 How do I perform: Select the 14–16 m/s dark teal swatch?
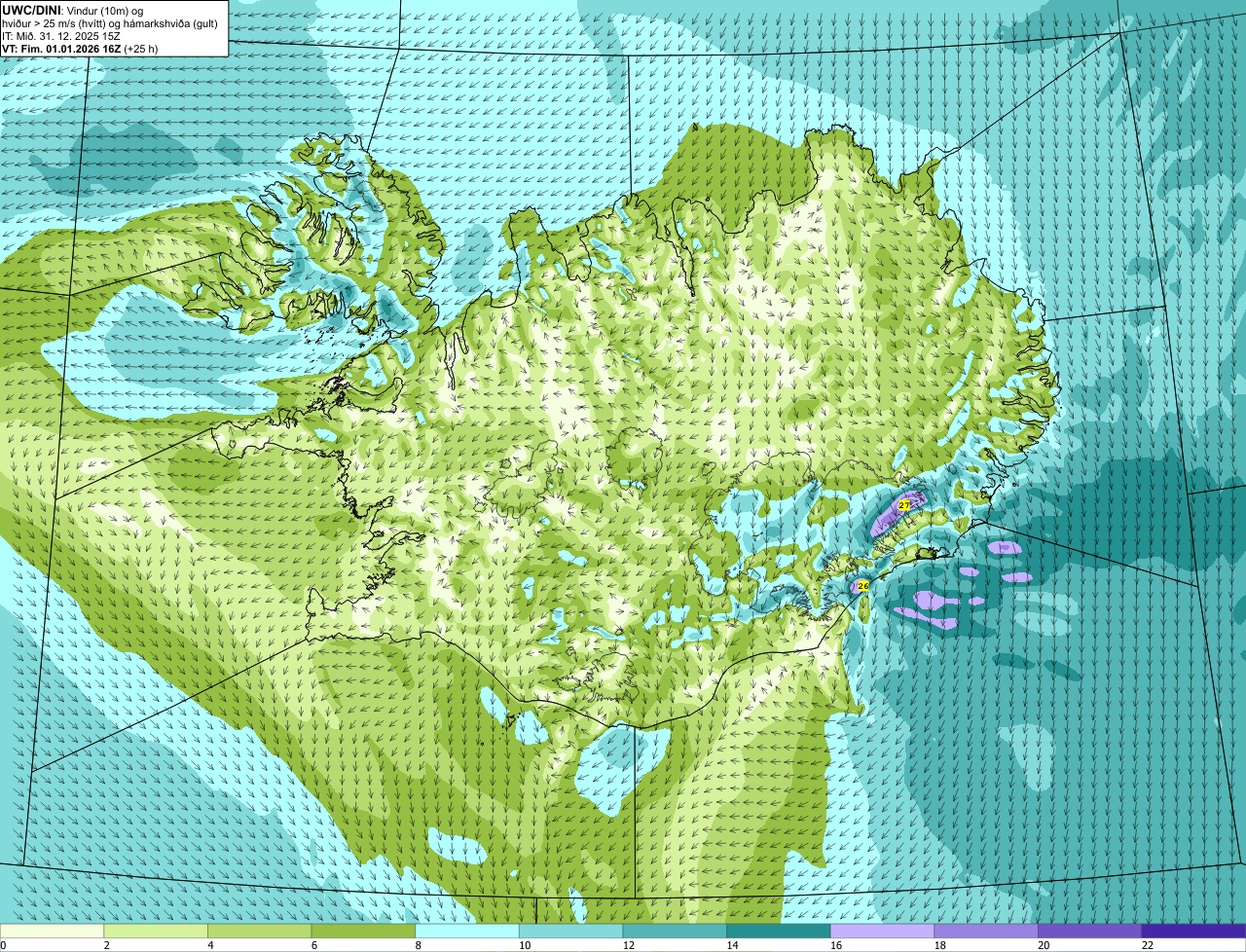click(x=779, y=931)
